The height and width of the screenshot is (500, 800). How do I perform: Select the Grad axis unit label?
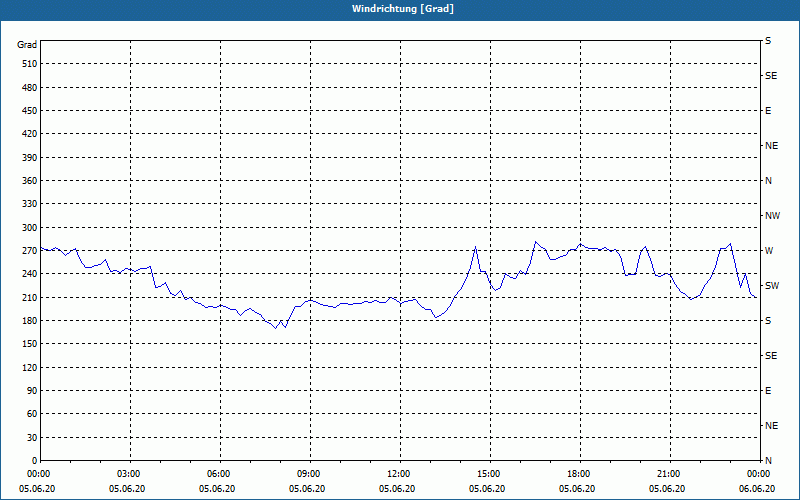click(27, 45)
